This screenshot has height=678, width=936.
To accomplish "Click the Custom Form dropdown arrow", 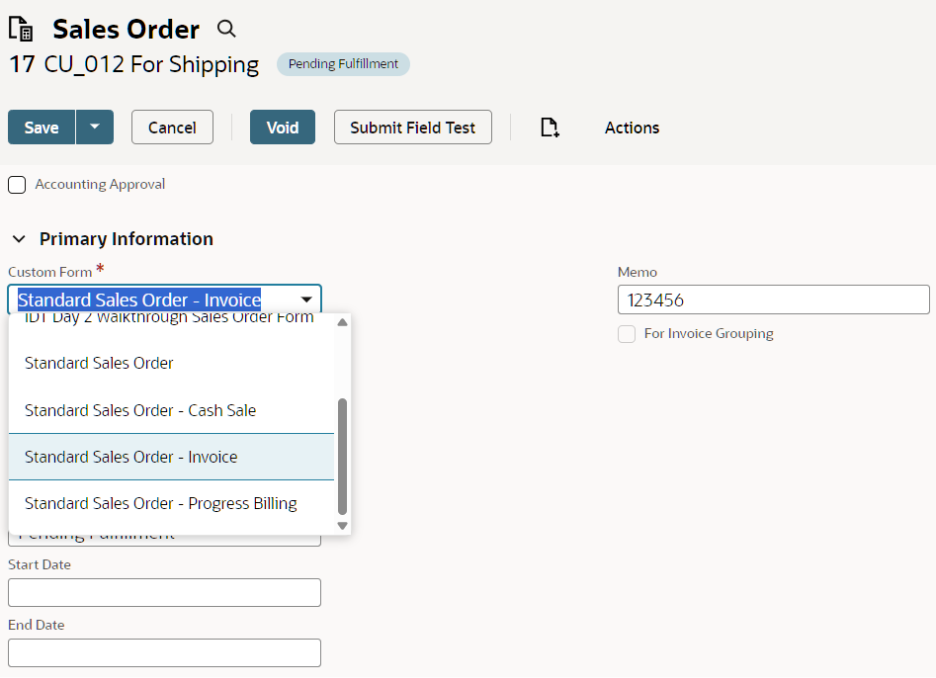I will coord(306,300).
